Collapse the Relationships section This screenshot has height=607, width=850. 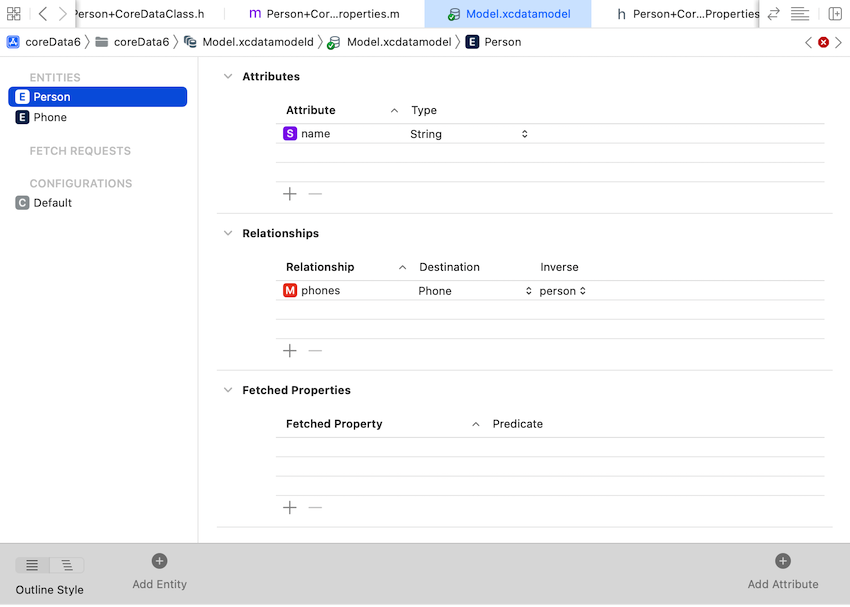228,234
